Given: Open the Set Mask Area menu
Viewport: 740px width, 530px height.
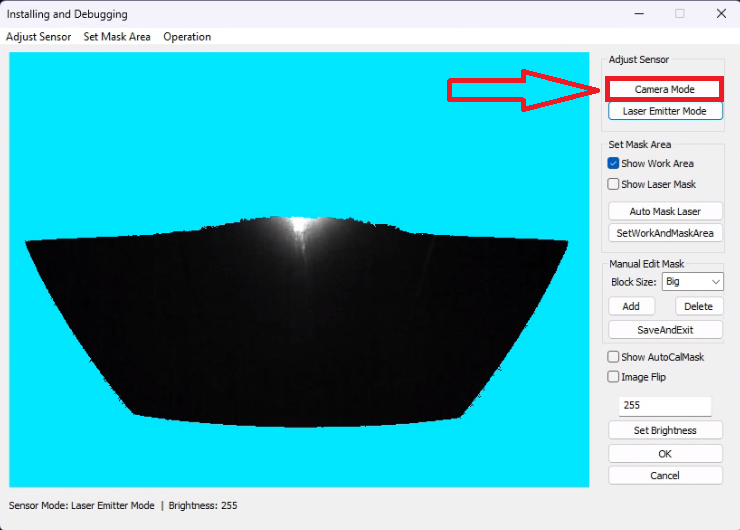Looking at the screenshot, I should tap(117, 37).
